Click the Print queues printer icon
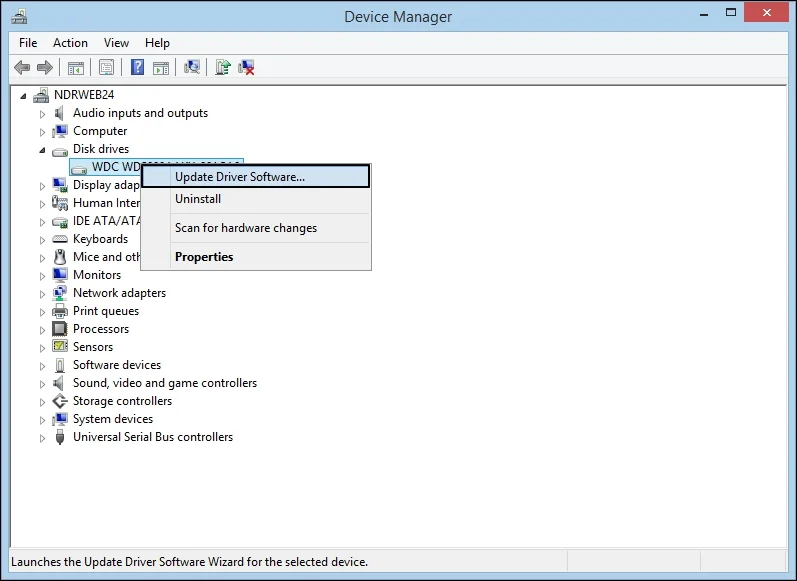Screen dimensions: 797x581 point(59,311)
